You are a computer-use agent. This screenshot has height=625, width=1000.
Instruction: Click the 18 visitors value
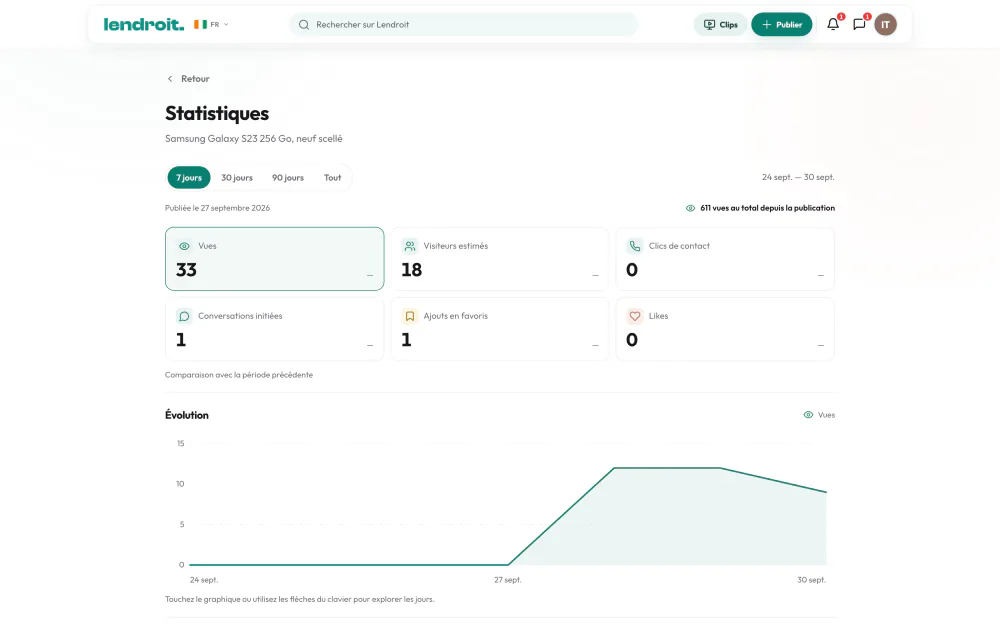tap(411, 270)
